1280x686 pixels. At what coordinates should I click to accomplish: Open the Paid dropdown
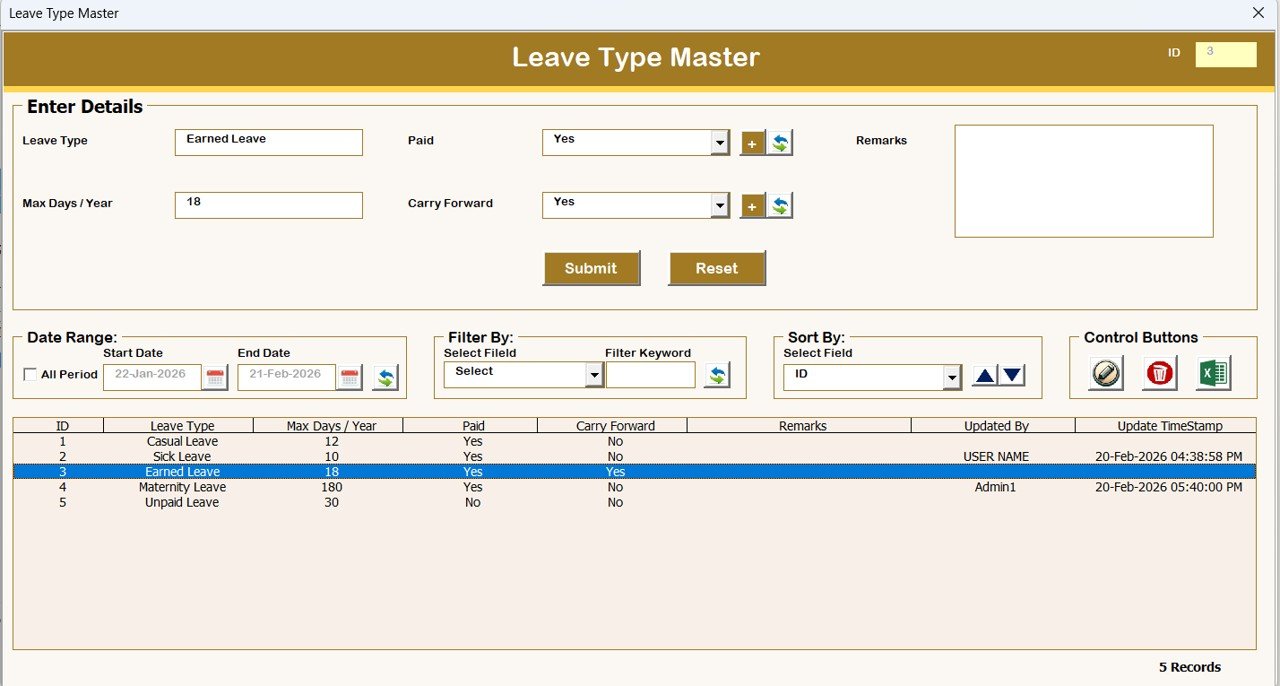click(x=722, y=142)
